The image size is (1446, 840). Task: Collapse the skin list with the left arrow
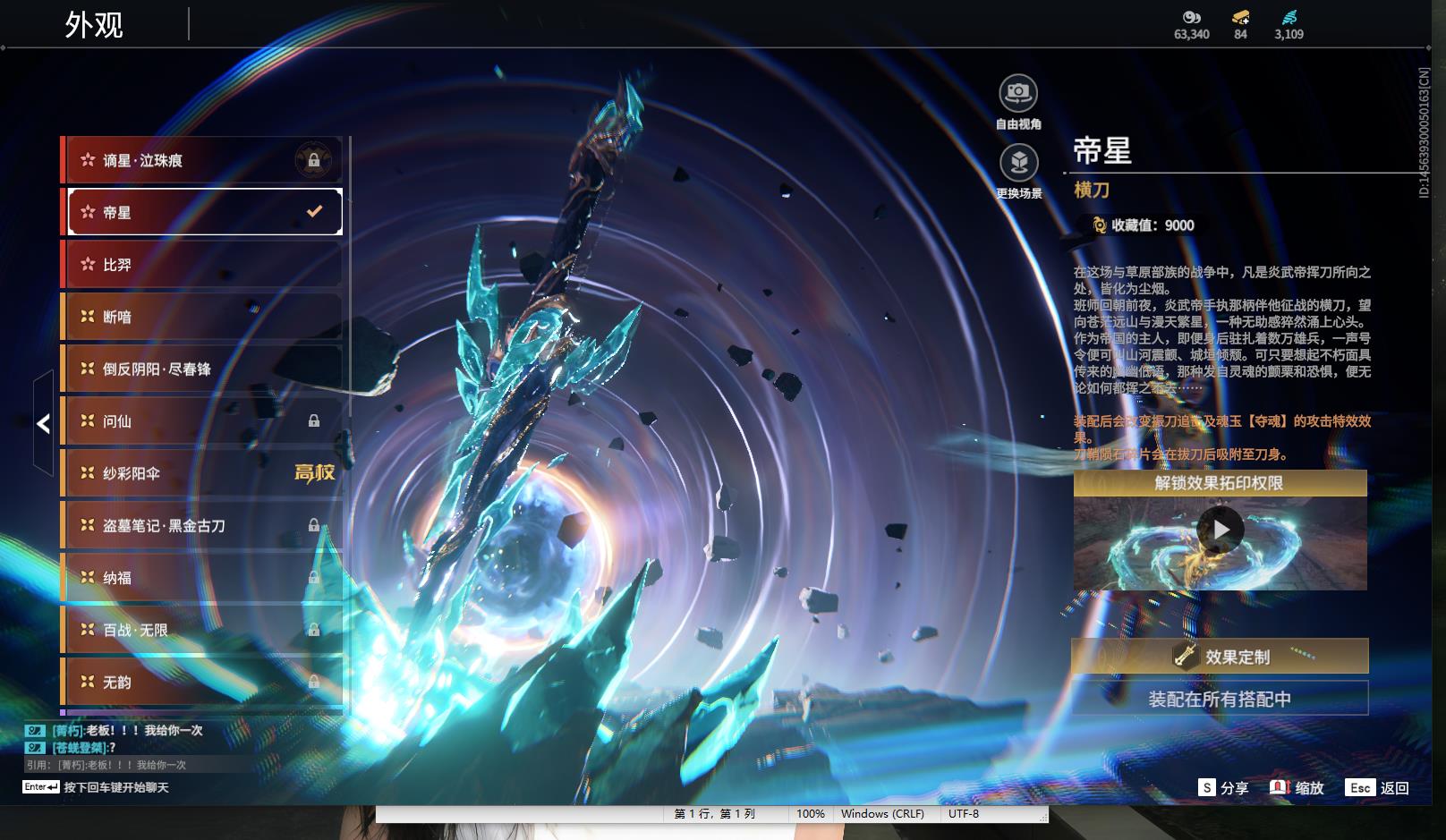[43, 424]
